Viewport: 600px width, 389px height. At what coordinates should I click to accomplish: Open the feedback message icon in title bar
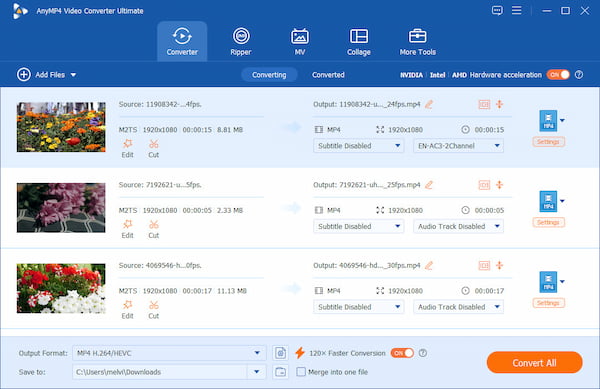coord(497,10)
